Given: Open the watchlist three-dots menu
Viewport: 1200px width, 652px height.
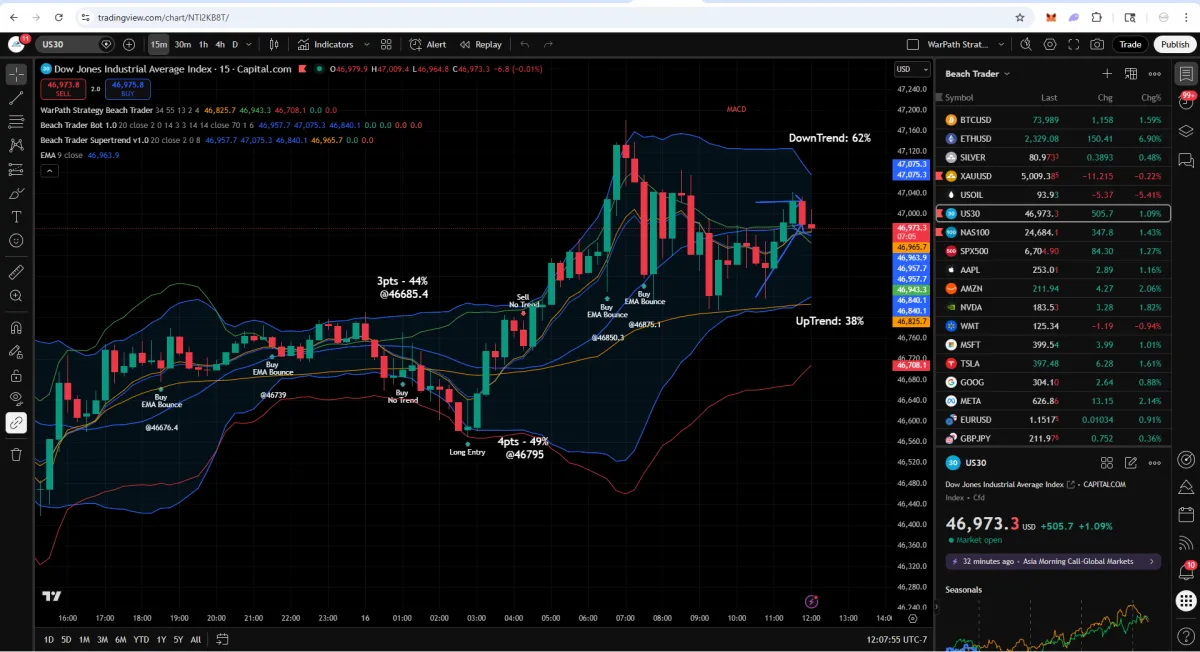Looking at the screenshot, I should [x=1154, y=74].
